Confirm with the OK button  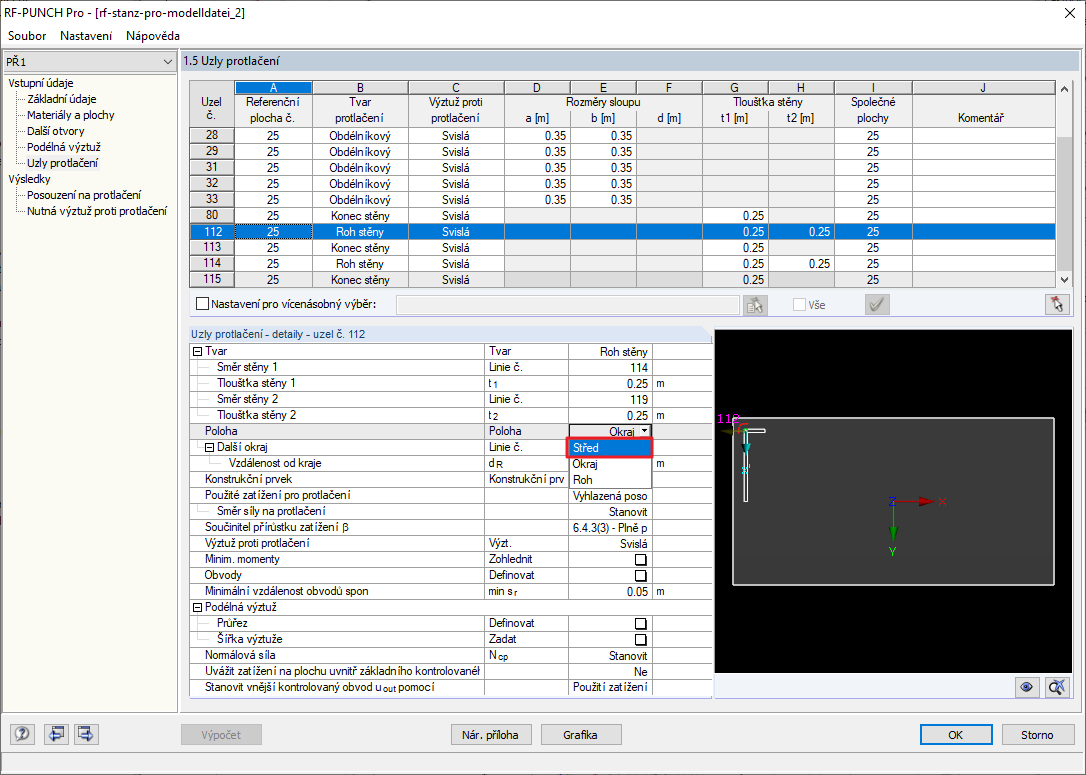[956, 735]
